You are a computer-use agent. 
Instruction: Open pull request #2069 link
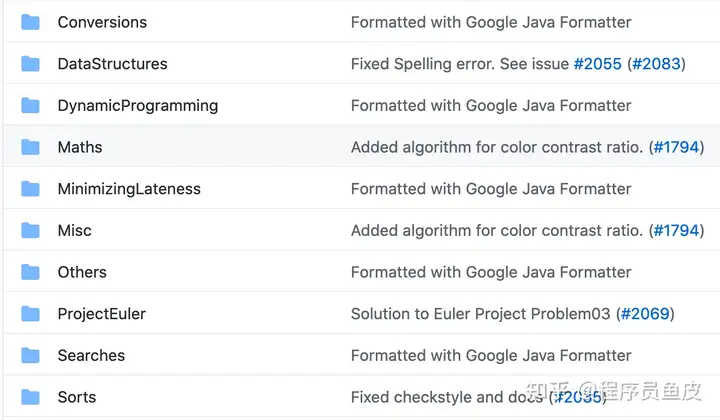[645, 314]
